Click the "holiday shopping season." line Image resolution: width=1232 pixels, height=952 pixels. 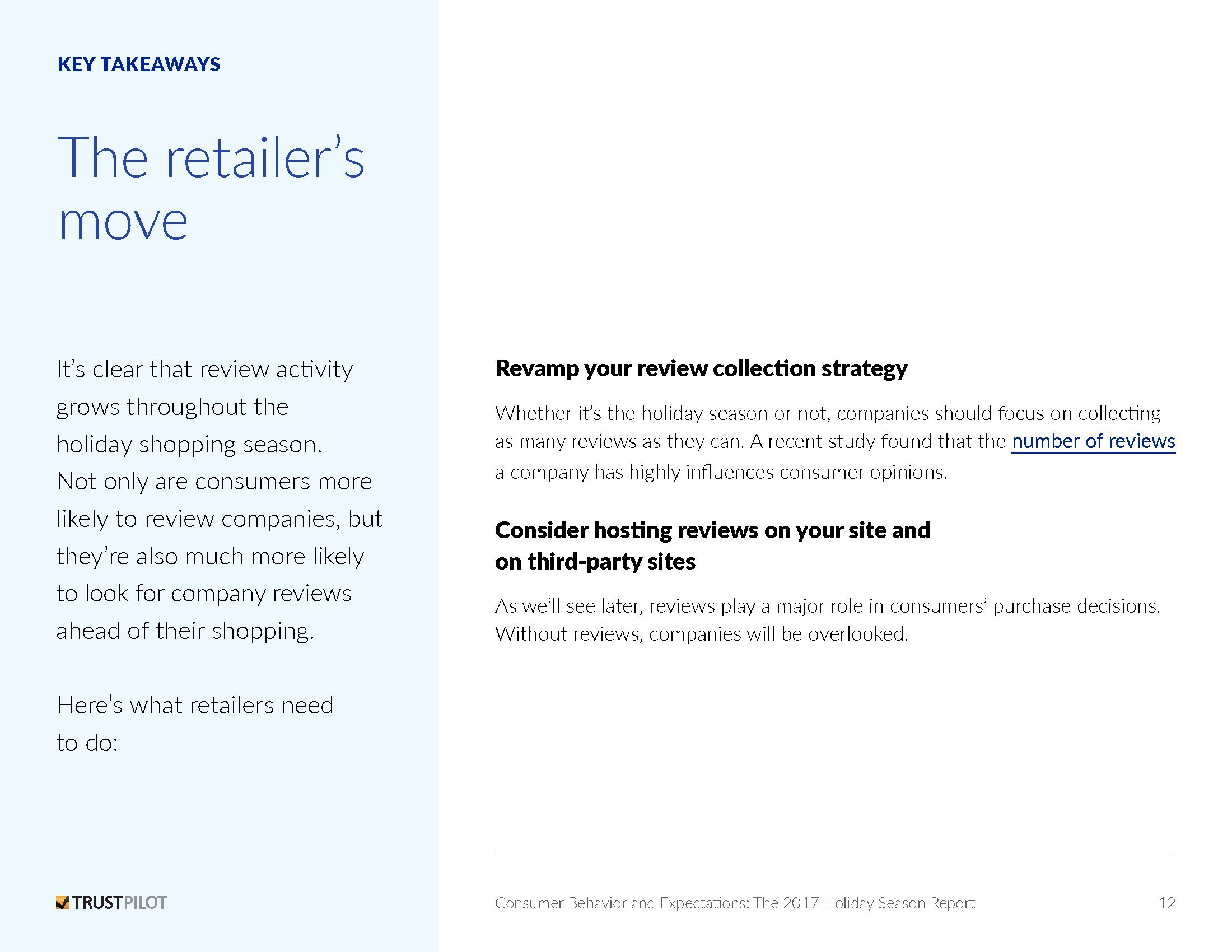(x=189, y=445)
